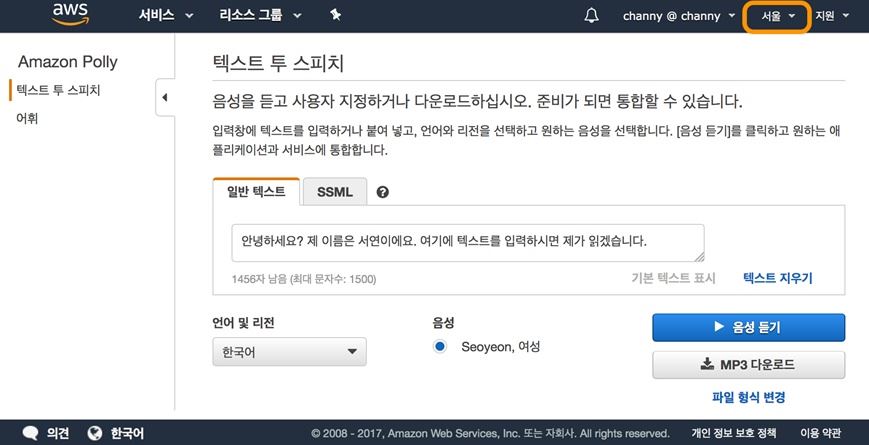Collapse the left sidebar with arrow handle
Viewport: 869px width, 445px height.
[164, 97]
